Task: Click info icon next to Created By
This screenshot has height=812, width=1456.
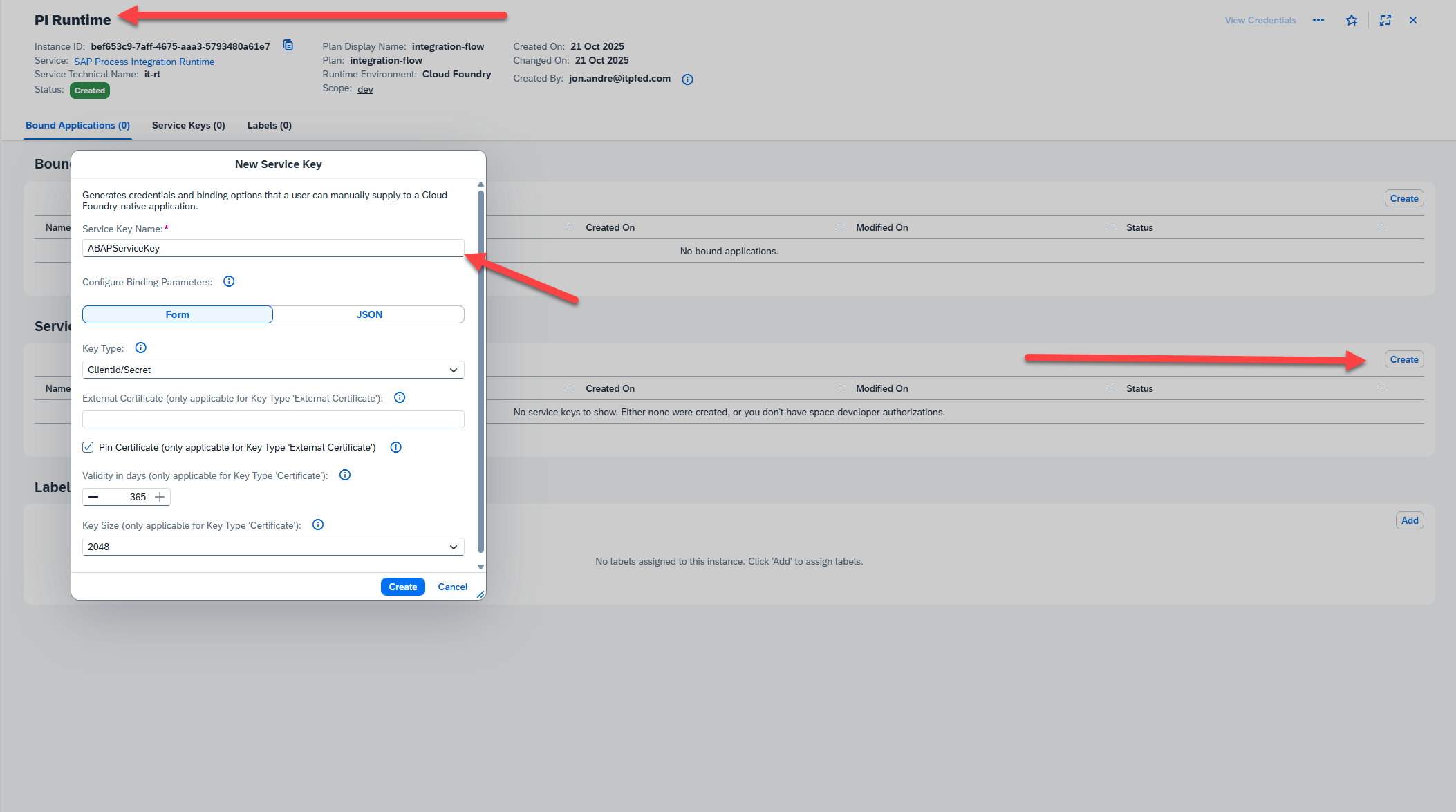Action: (x=687, y=79)
